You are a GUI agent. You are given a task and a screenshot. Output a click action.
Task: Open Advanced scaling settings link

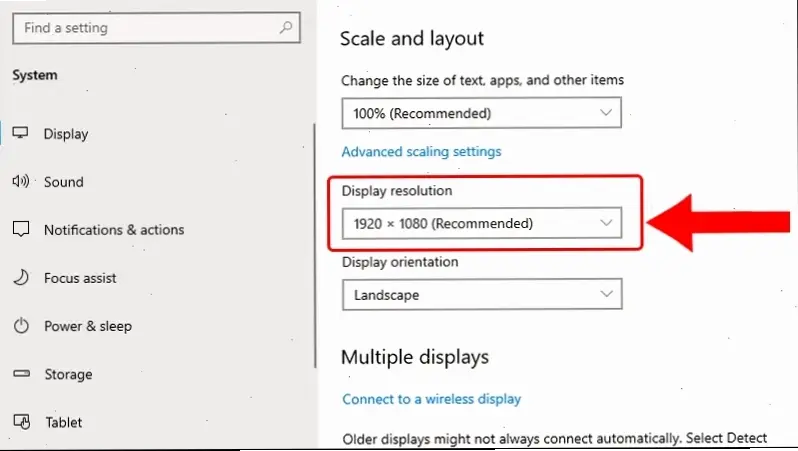click(421, 151)
